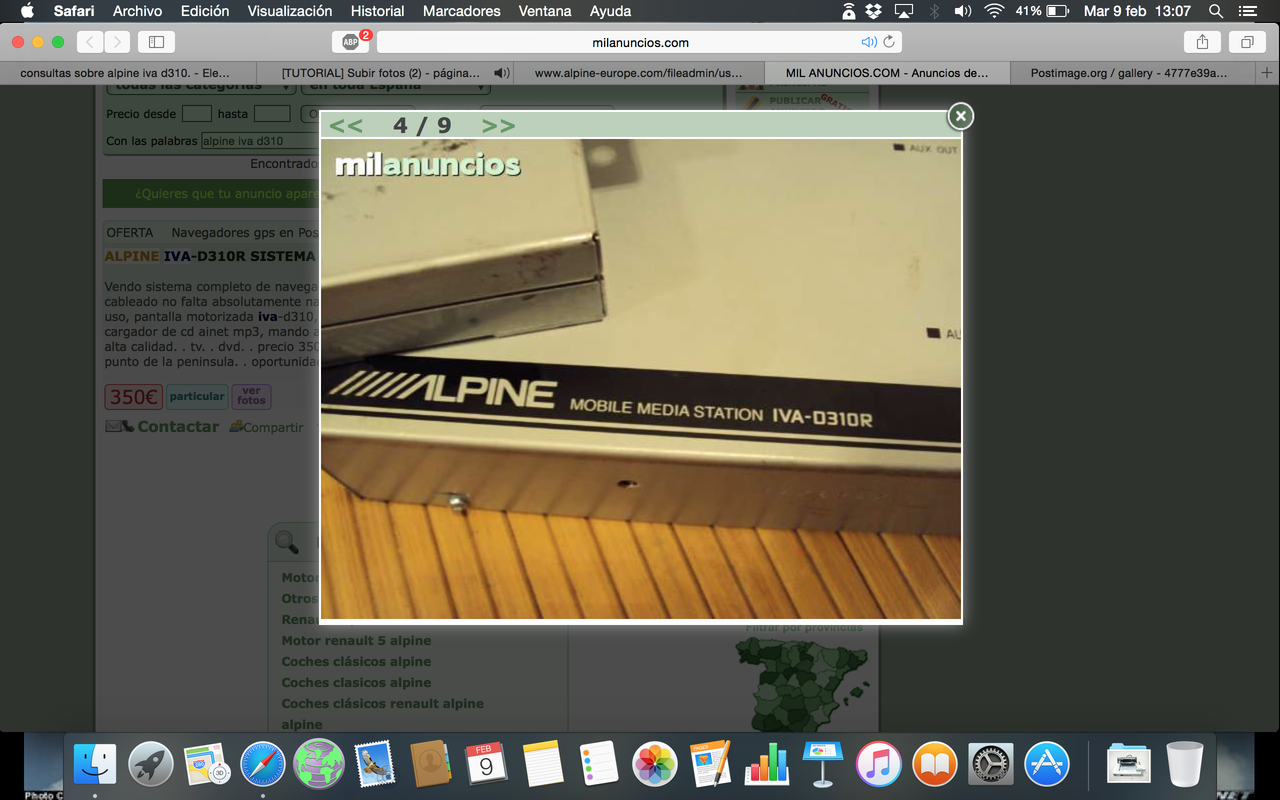Click the Alpine IVA-D310R photo in the lightbox
Image resolution: width=1280 pixels, height=800 pixels.
[641, 379]
